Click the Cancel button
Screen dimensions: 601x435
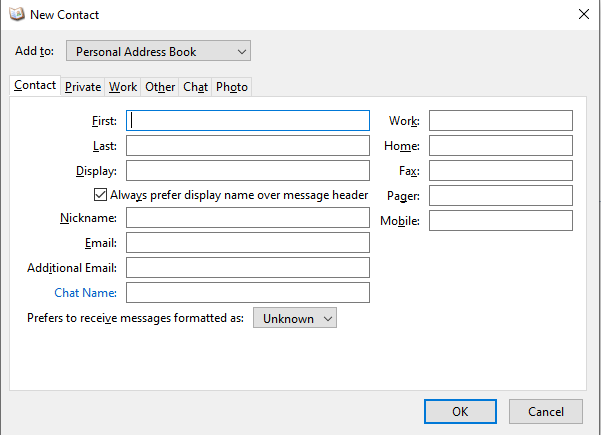click(x=546, y=412)
